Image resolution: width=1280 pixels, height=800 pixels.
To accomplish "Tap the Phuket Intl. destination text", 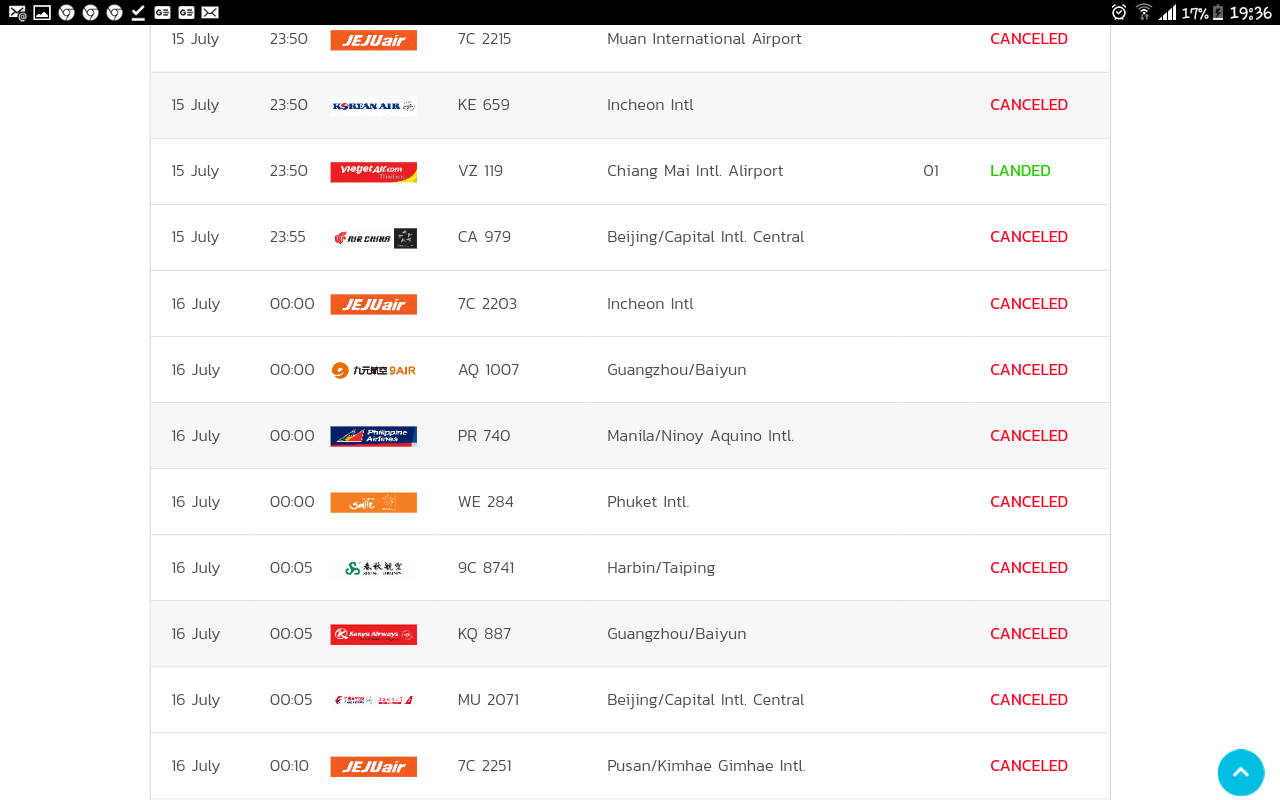I will 648,502.
